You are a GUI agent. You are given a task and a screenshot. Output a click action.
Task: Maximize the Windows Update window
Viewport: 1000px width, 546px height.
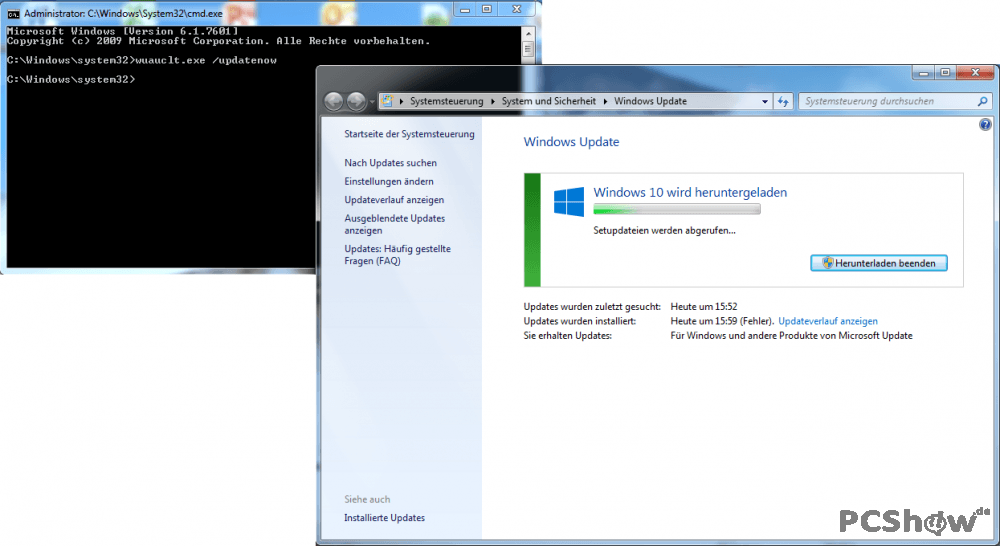pyautogui.click(x=945, y=73)
